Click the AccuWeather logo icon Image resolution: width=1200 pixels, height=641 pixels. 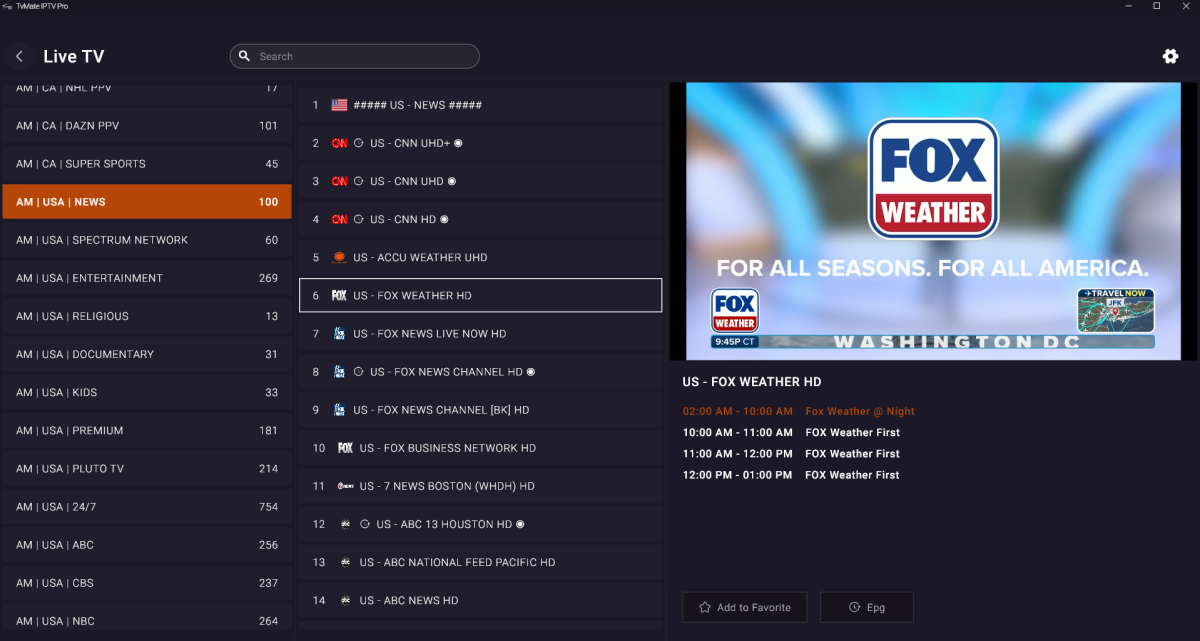(x=339, y=257)
